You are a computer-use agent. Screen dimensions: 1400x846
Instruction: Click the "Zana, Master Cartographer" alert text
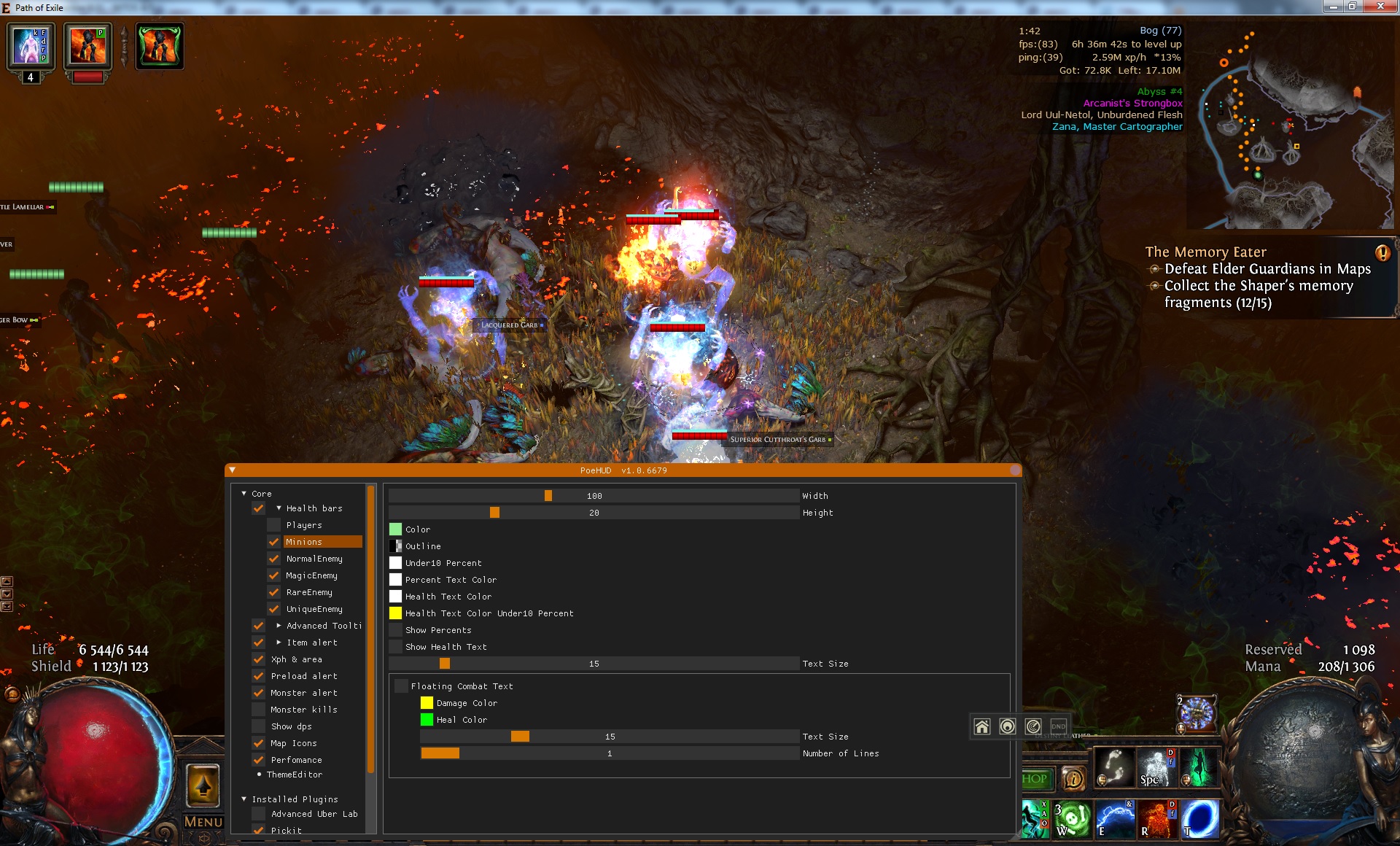coord(1117,127)
